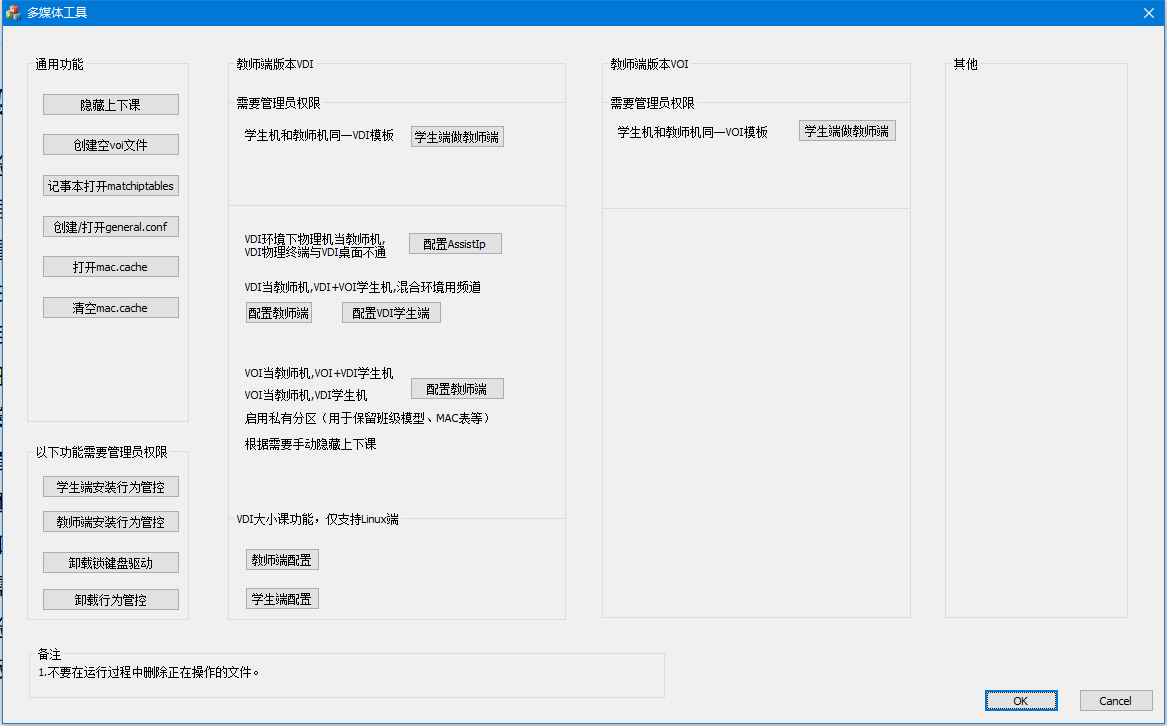Open the mac.cache file via 打开mac.cache
Screen dimensions: 1167x726
[x=111, y=267]
